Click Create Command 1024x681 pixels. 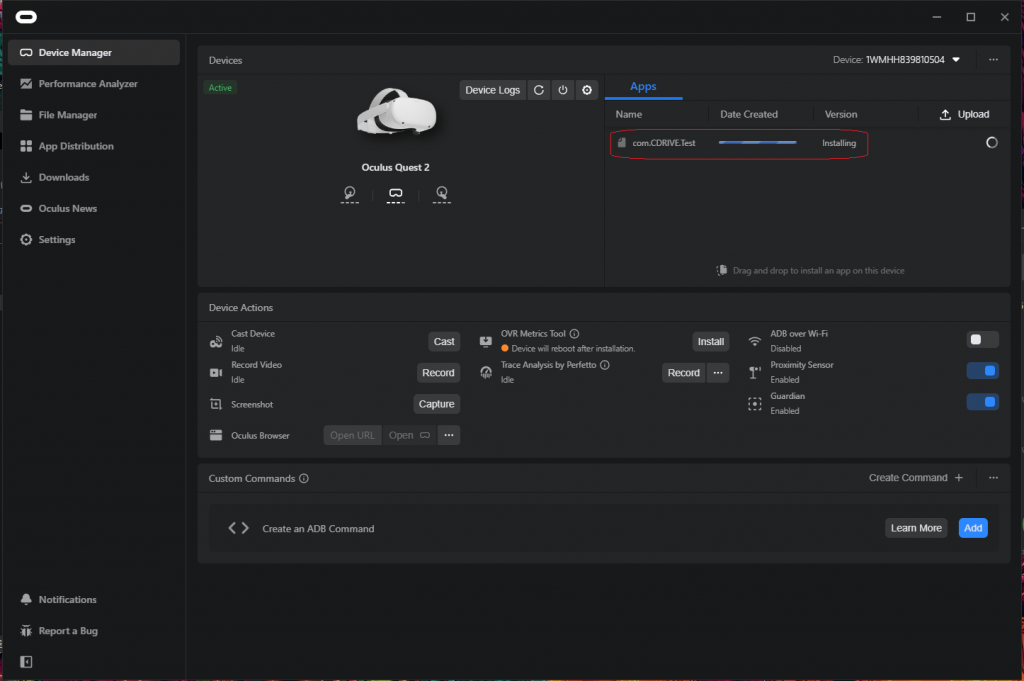916,478
